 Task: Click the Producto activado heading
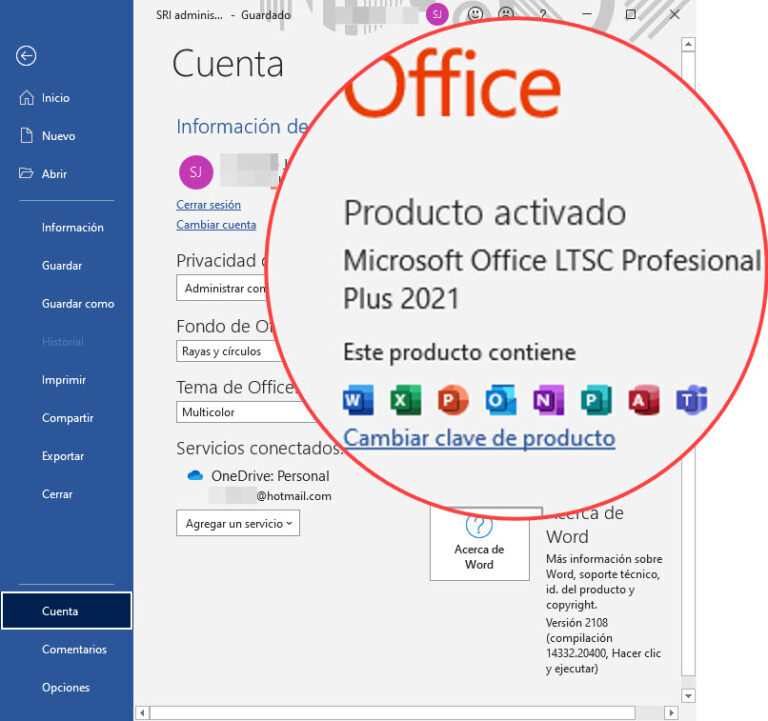tap(485, 213)
